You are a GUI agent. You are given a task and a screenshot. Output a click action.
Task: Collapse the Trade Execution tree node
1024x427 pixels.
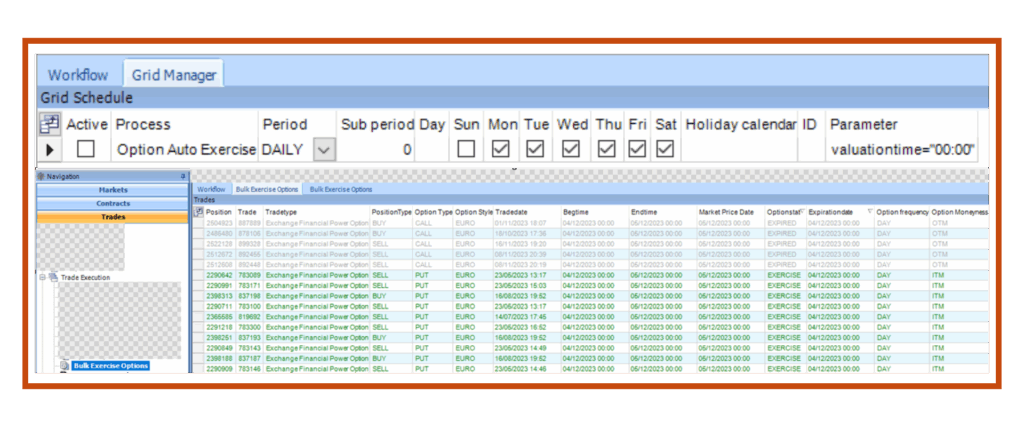pos(43,277)
